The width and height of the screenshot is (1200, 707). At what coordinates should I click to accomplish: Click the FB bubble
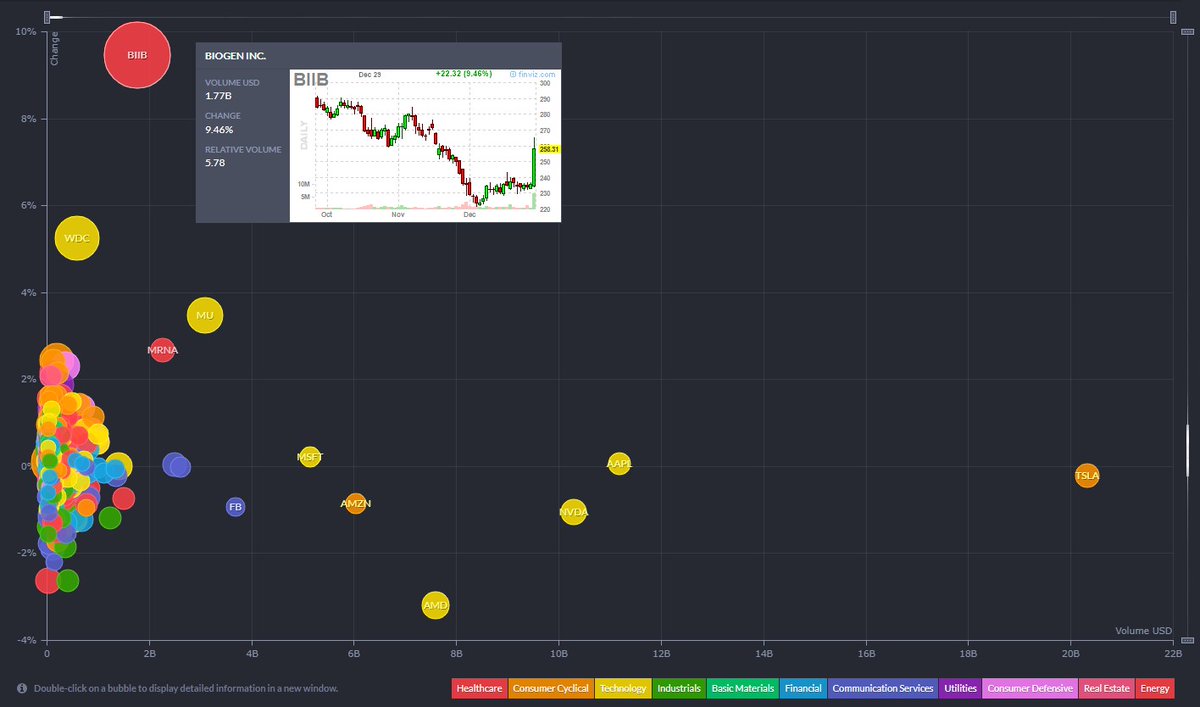click(235, 507)
